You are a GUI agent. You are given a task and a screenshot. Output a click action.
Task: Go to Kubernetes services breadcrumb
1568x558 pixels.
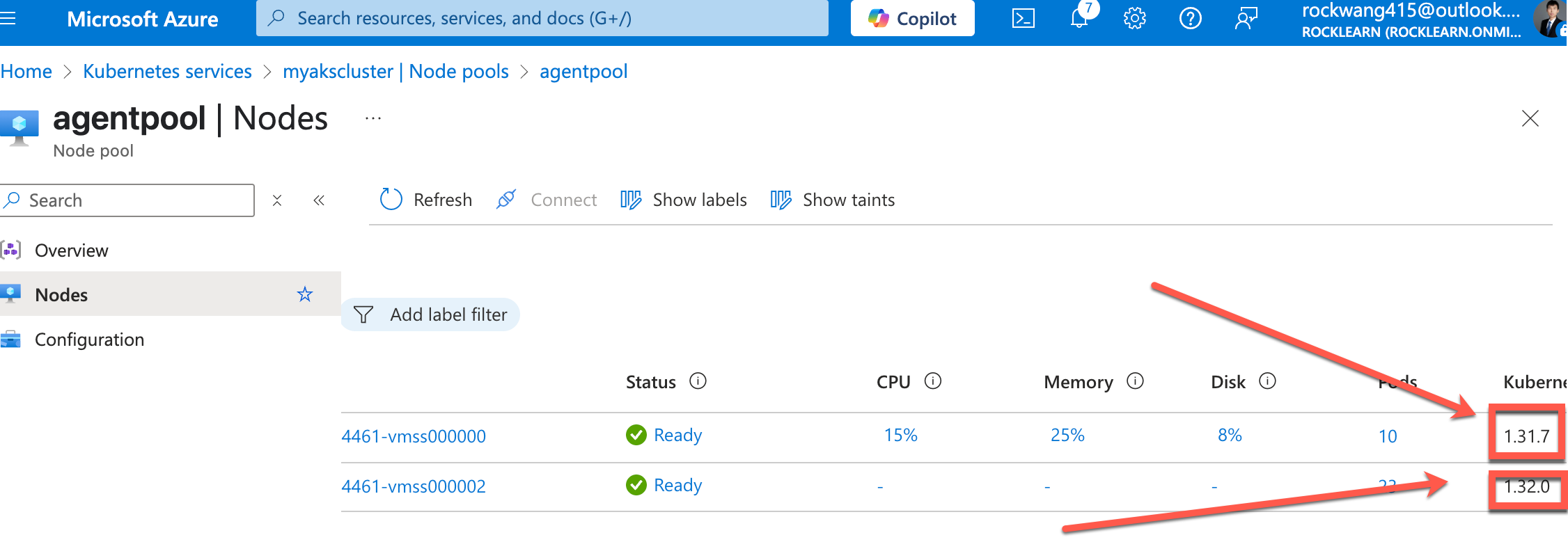coord(167,72)
